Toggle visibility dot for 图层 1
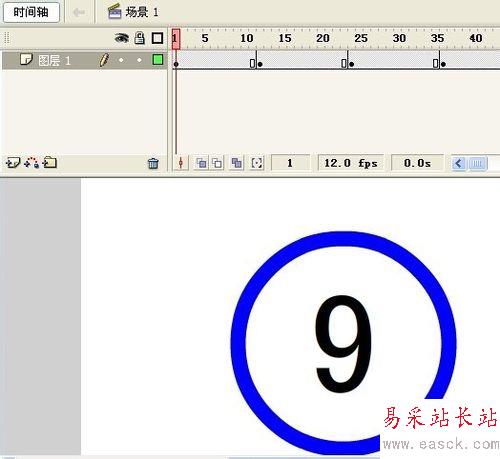 tap(121, 60)
